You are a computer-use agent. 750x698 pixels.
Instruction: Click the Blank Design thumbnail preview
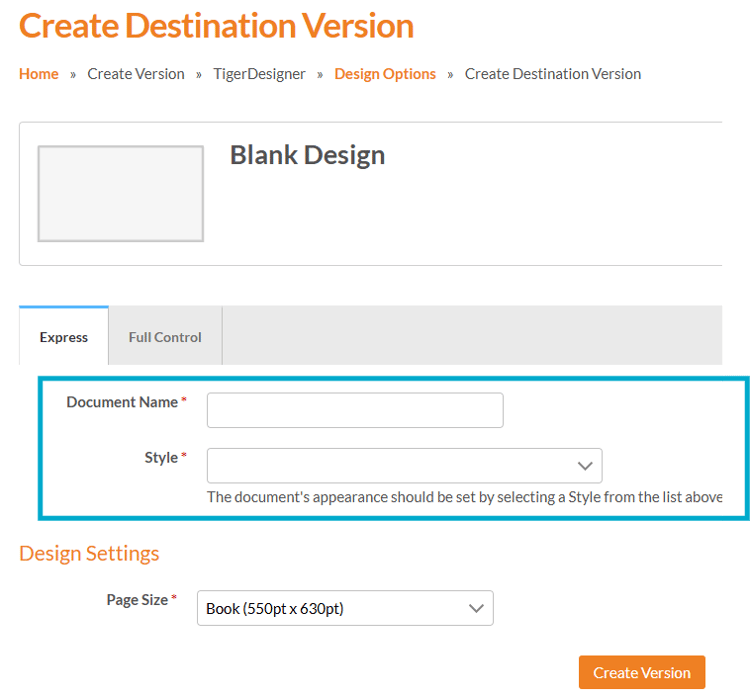[x=120, y=194]
